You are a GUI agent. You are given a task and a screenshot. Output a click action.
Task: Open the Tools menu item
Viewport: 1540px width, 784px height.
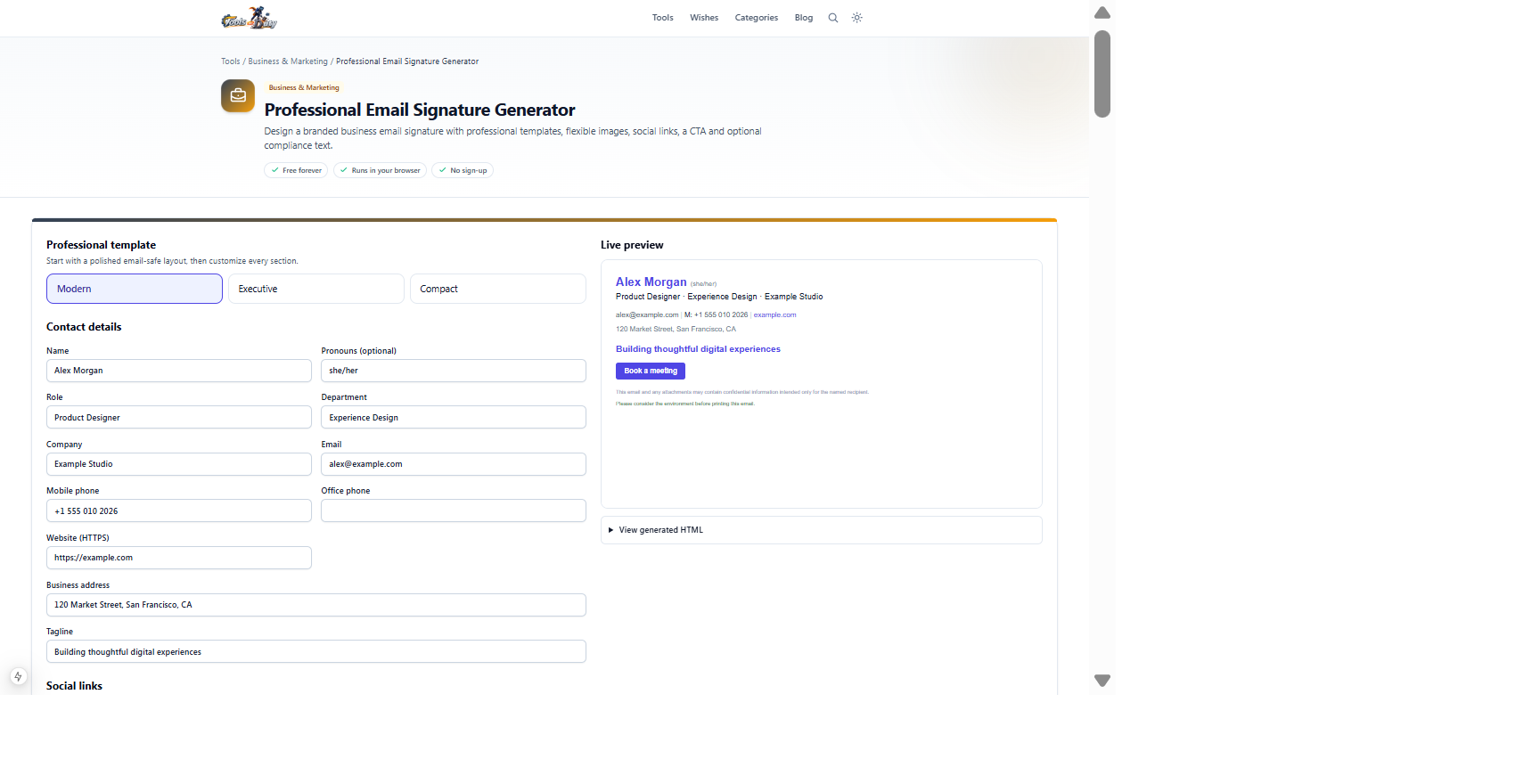[x=663, y=18]
